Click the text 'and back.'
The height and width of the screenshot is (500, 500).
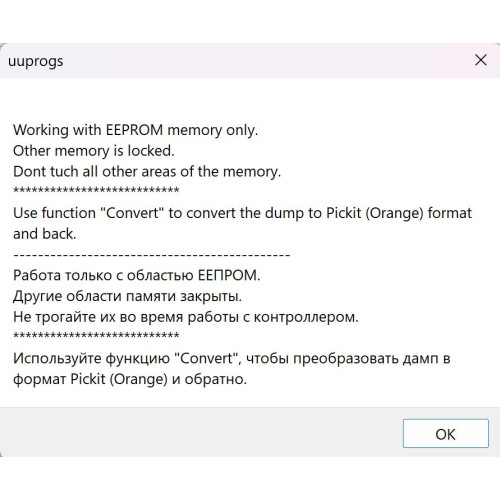[x=45, y=234]
